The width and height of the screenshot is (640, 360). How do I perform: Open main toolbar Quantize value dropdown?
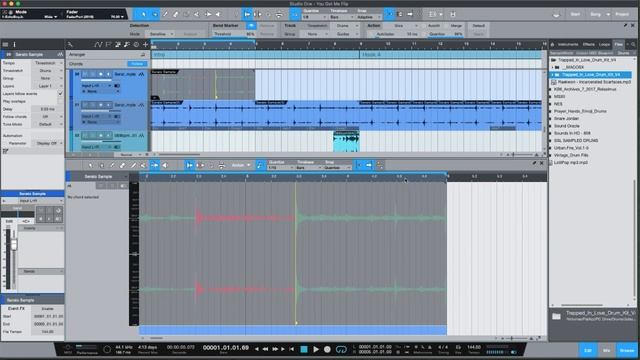[x=314, y=17]
